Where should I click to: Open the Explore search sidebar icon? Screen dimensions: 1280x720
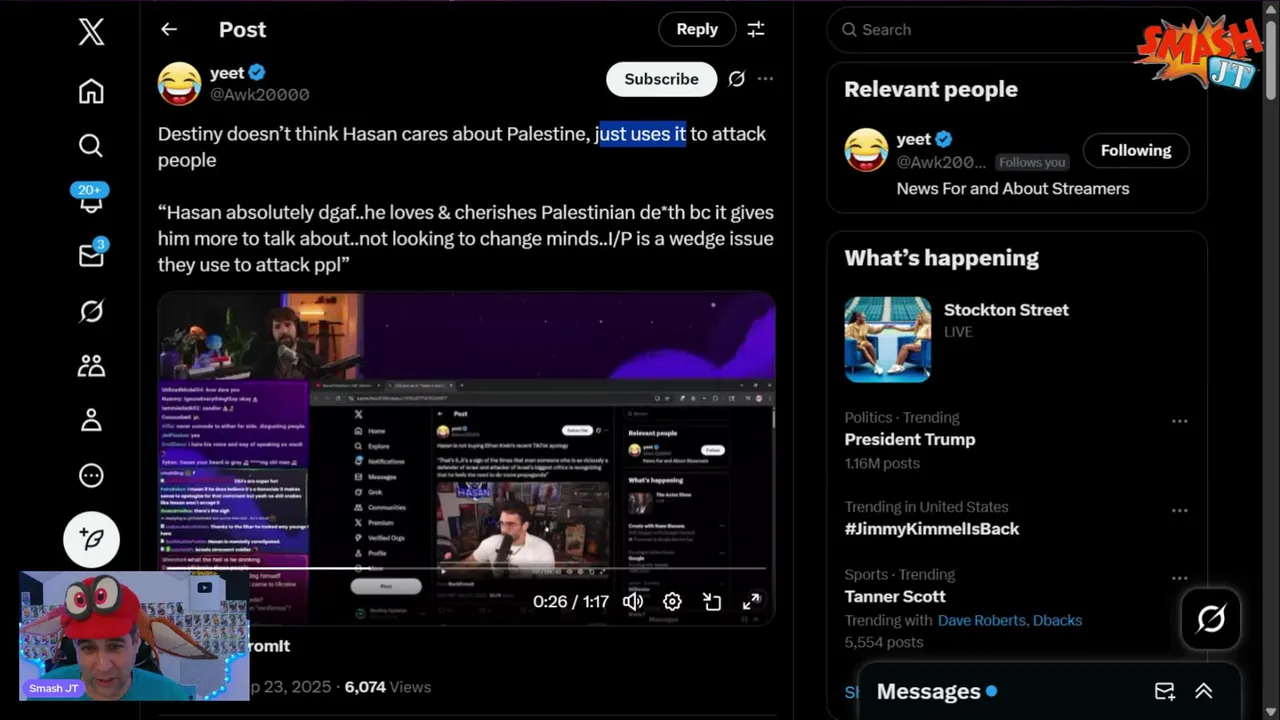[91, 146]
